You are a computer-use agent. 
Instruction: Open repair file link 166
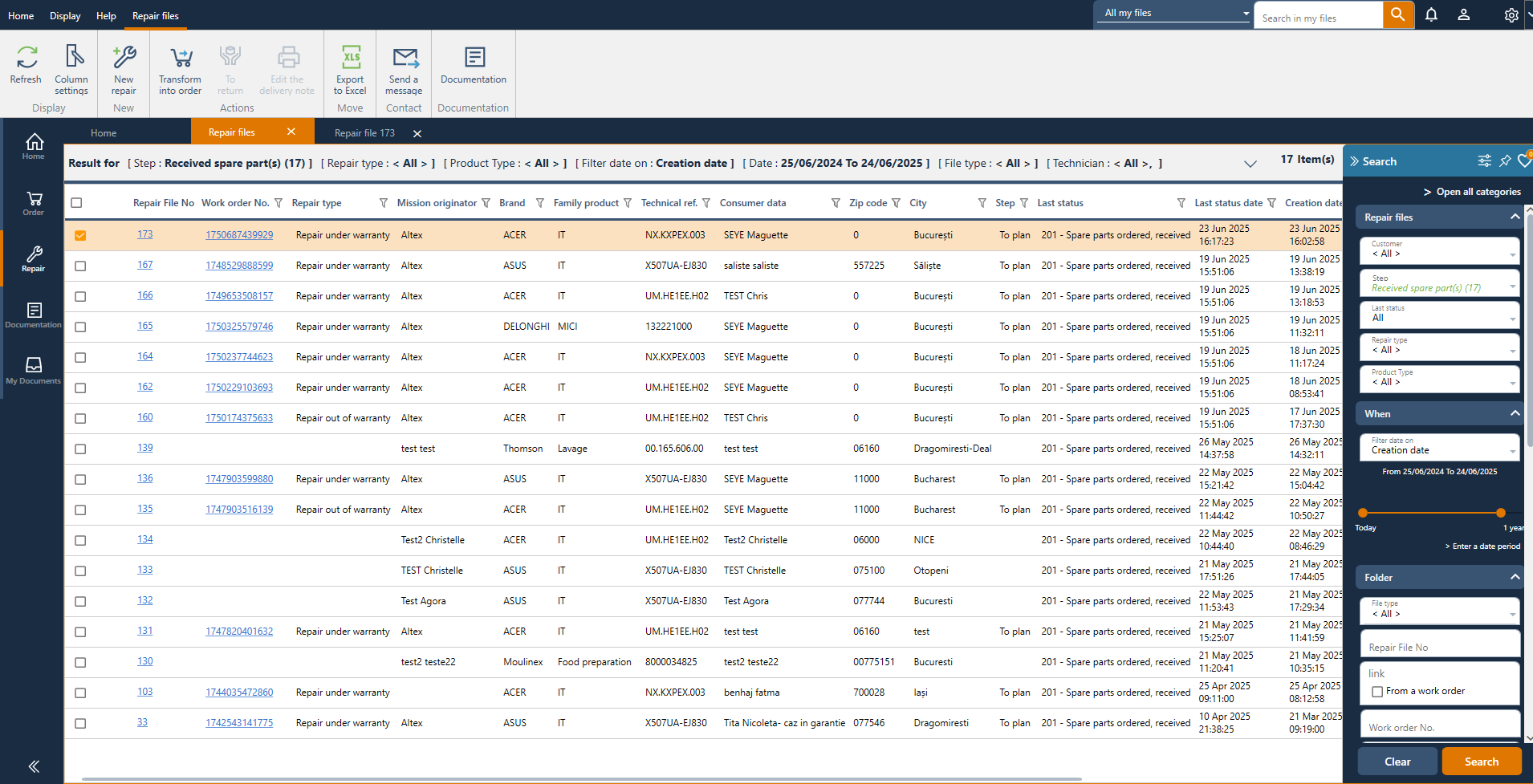coord(144,295)
